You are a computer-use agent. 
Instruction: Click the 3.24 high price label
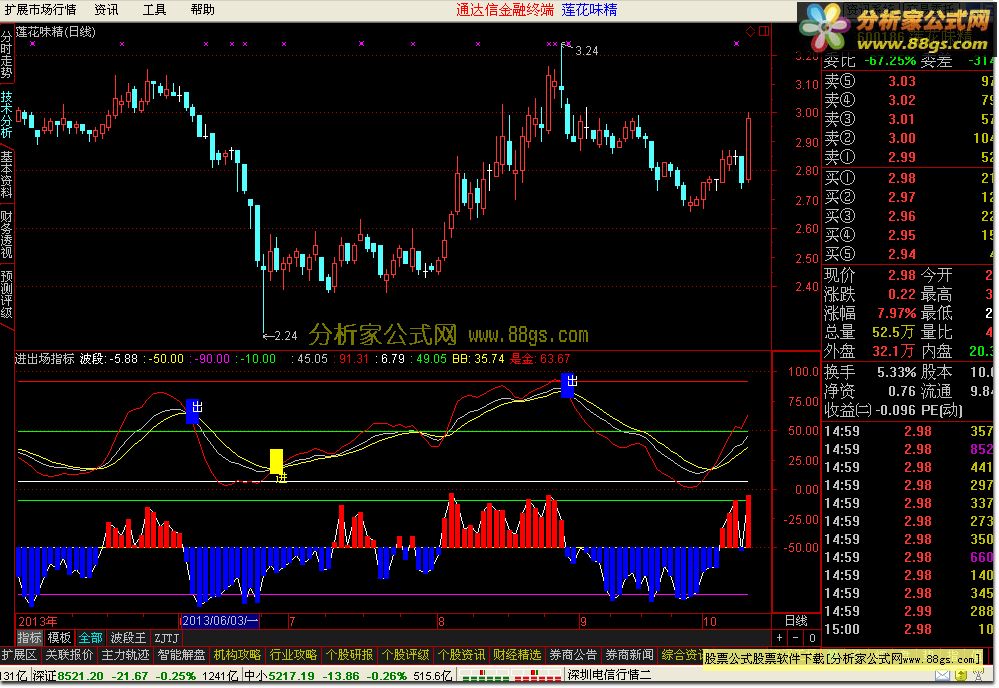[x=587, y=51]
